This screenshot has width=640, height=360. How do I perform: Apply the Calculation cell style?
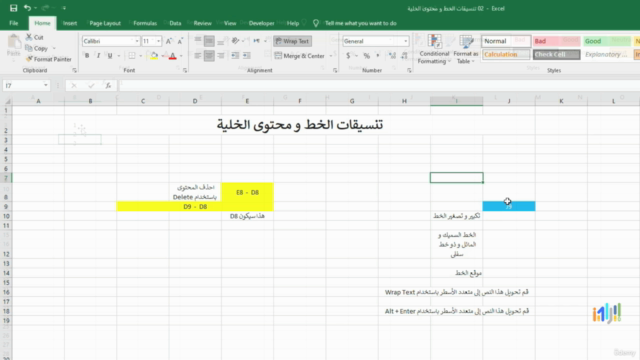click(506, 54)
